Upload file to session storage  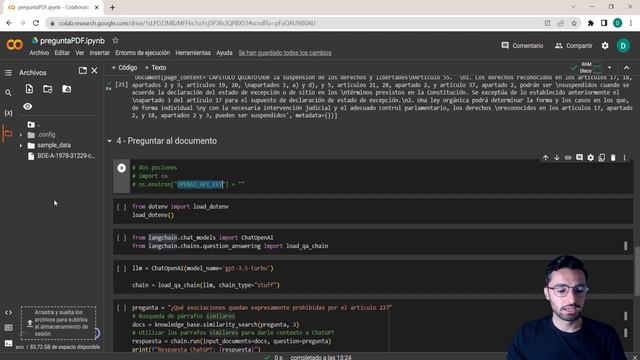29,89
